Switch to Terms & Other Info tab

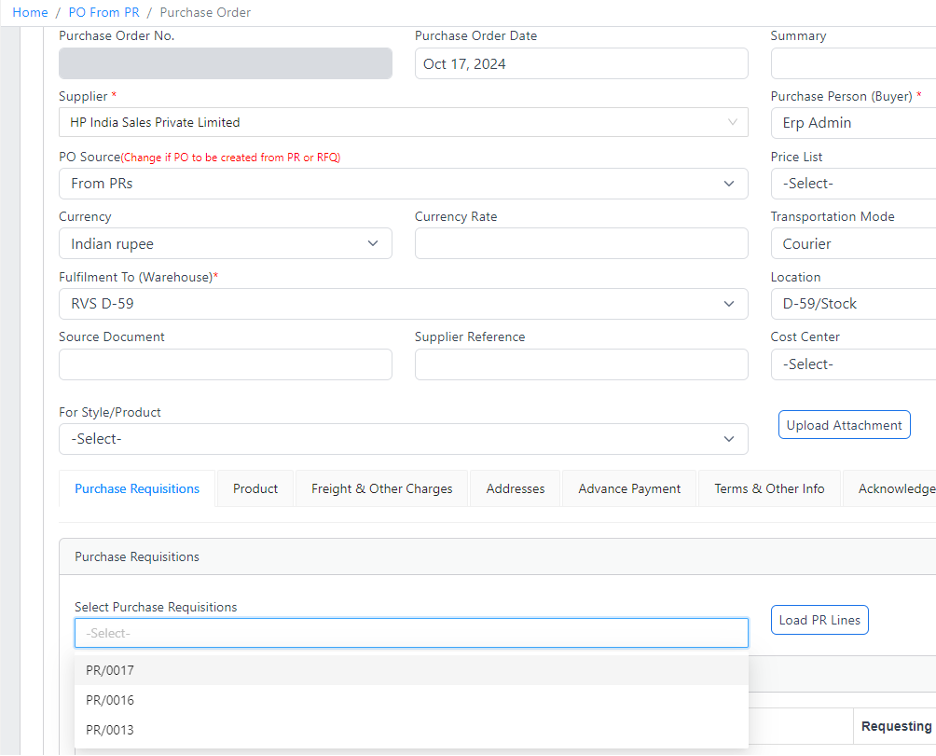coord(769,489)
